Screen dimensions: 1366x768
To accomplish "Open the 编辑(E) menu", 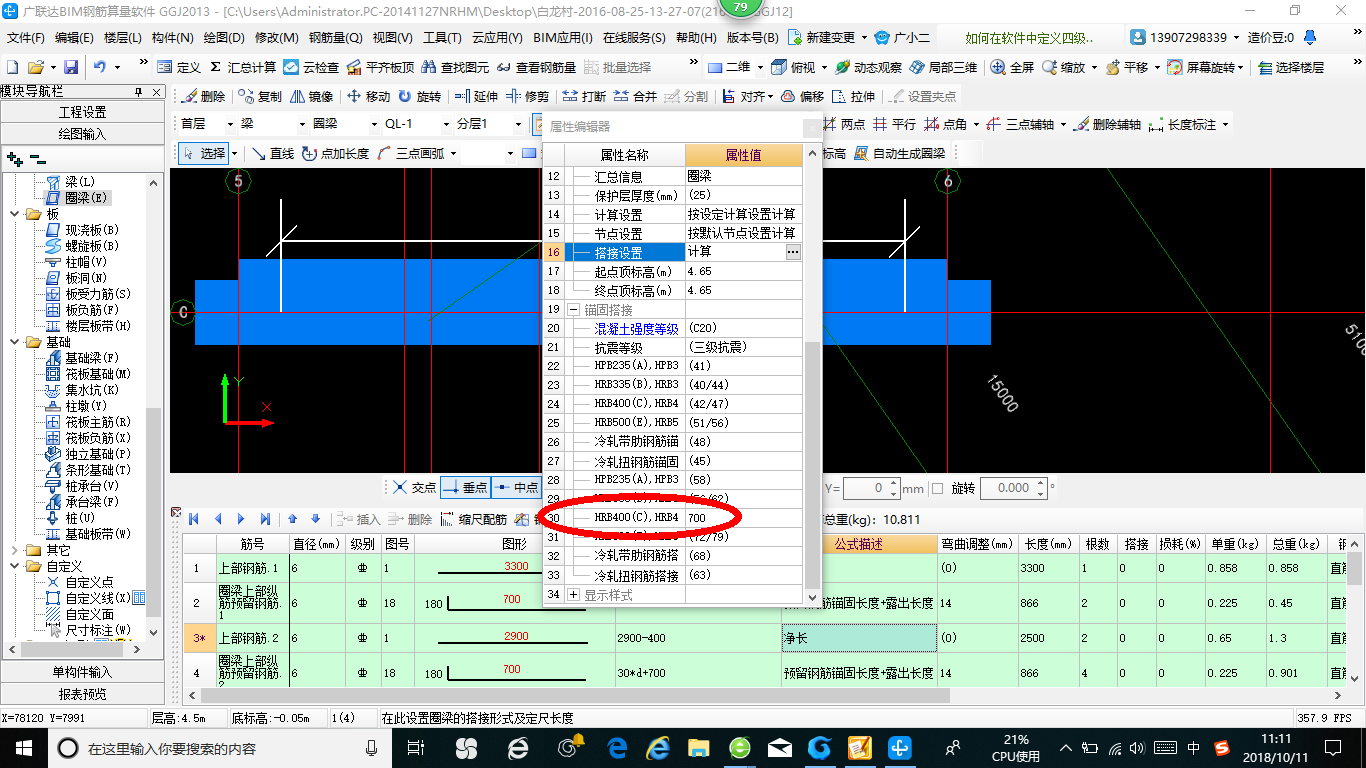I will (74, 38).
